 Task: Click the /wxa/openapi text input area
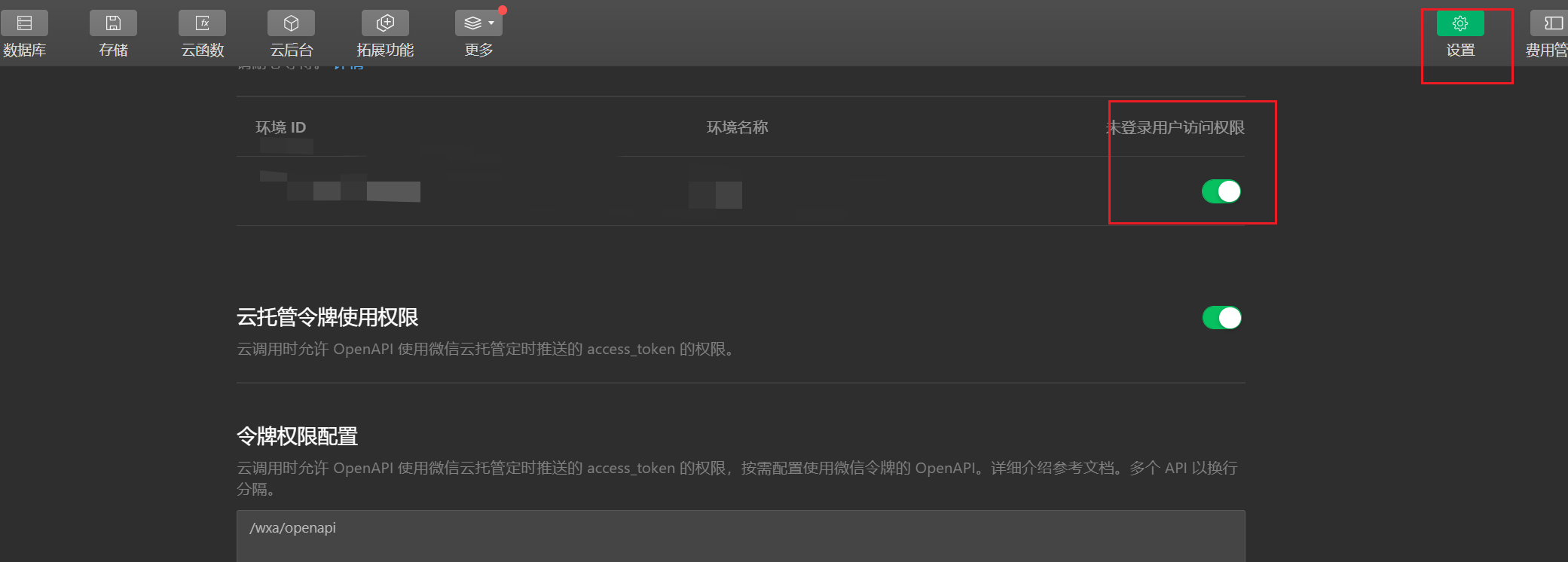741,536
